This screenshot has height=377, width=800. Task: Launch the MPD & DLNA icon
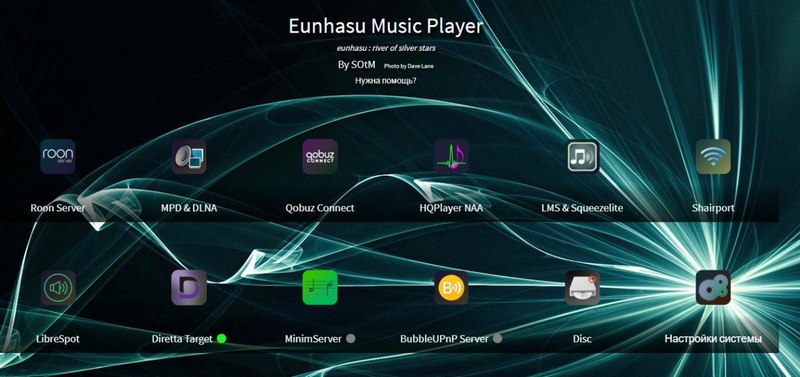pos(189,157)
